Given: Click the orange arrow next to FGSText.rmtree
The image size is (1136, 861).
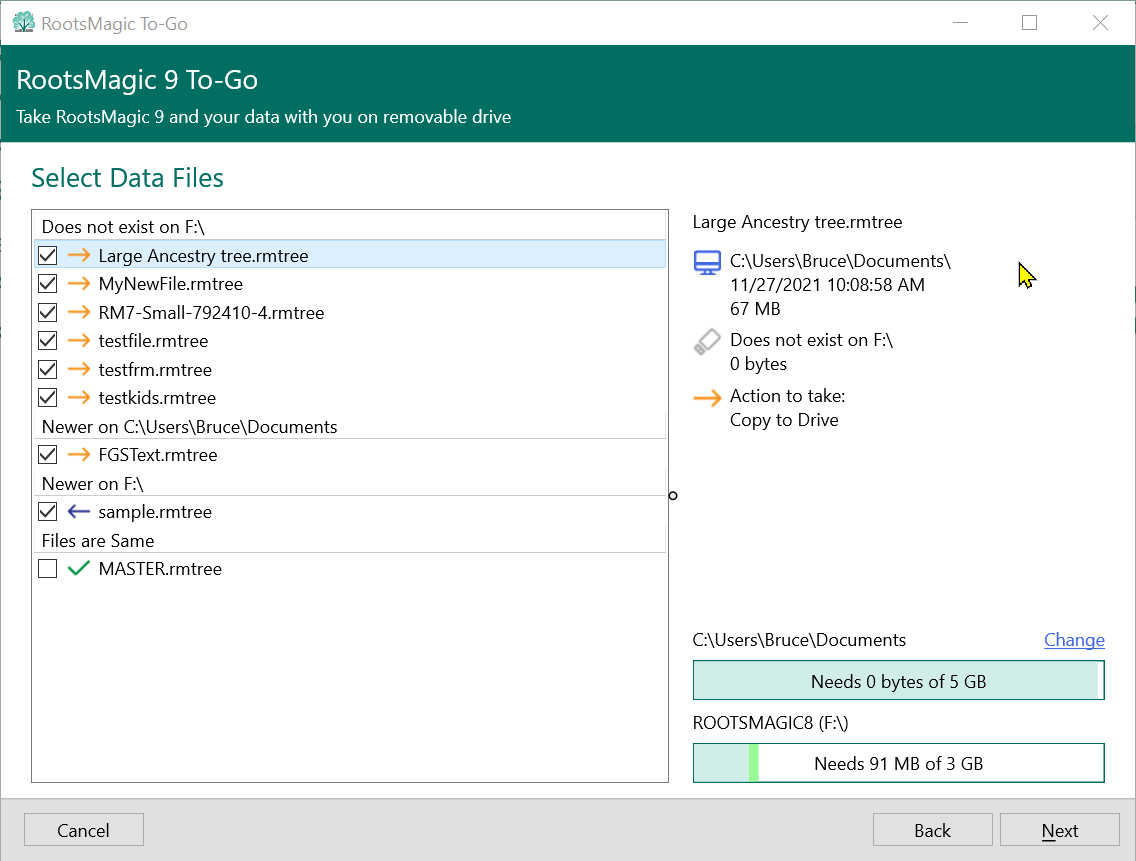Looking at the screenshot, I should pyautogui.click(x=79, y=455).
